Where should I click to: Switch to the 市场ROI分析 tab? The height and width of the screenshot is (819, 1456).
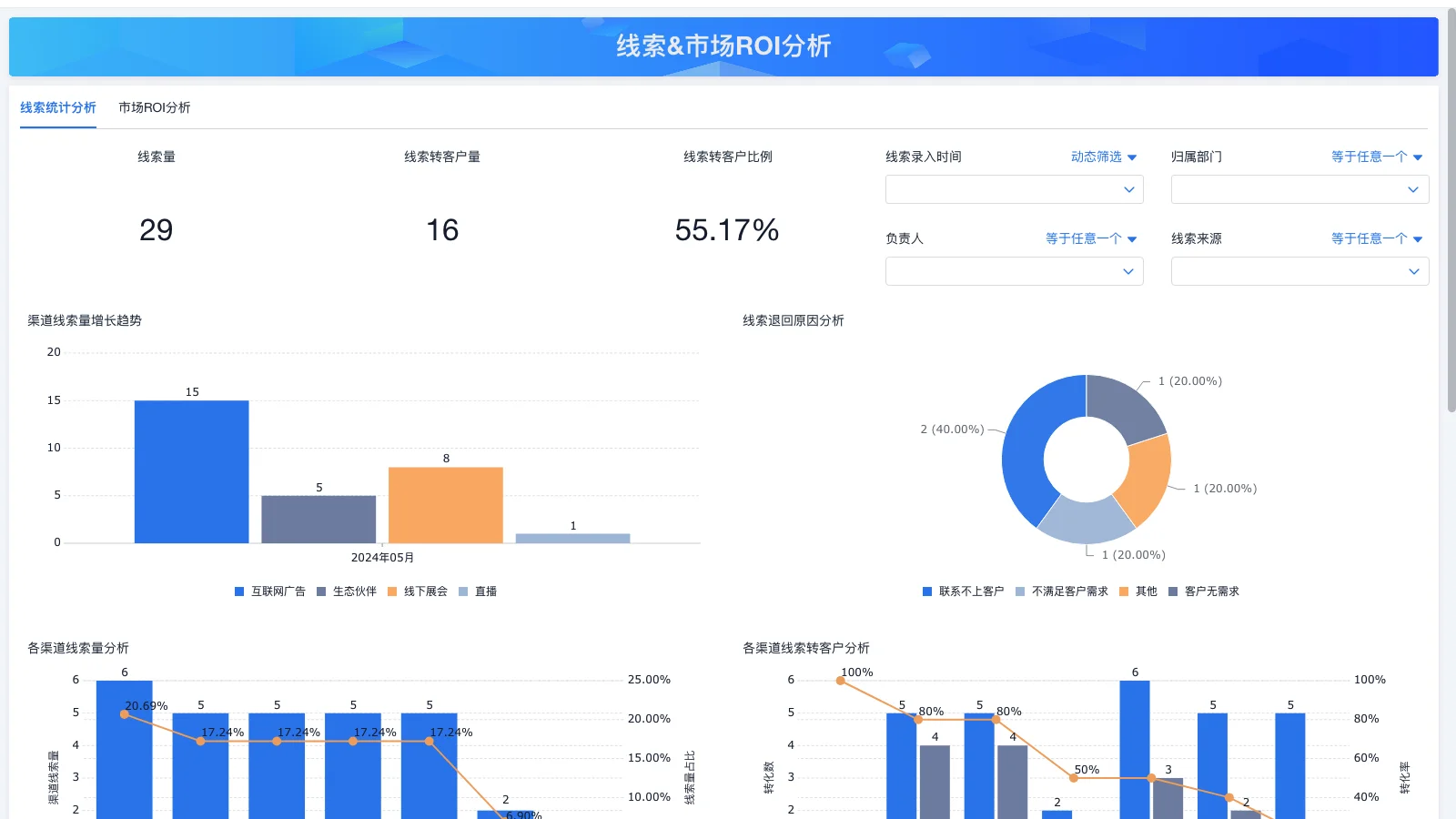[153, 107]
